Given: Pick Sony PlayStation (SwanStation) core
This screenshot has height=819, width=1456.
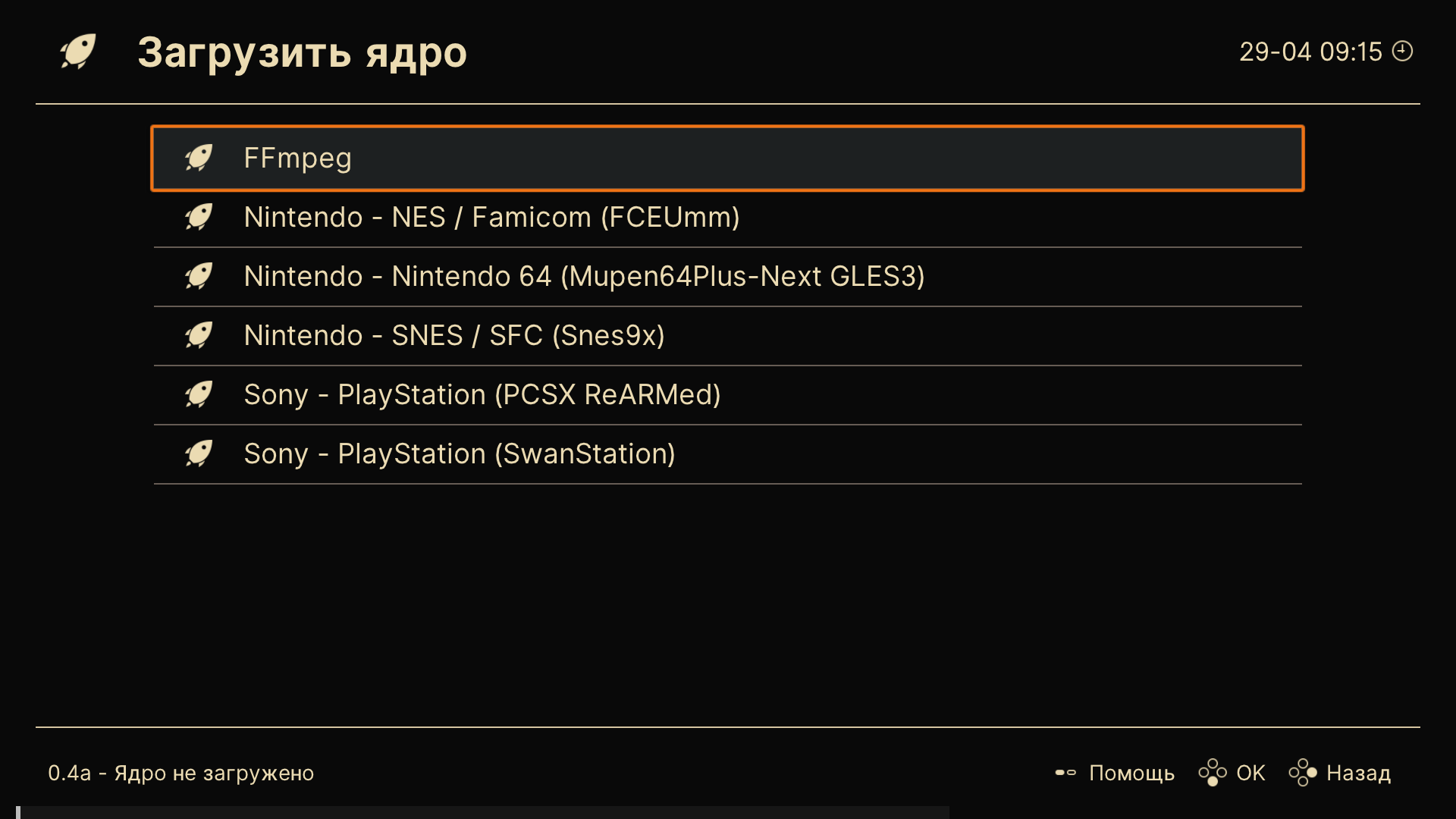Looking at the screenshot, I should [727, 454].
